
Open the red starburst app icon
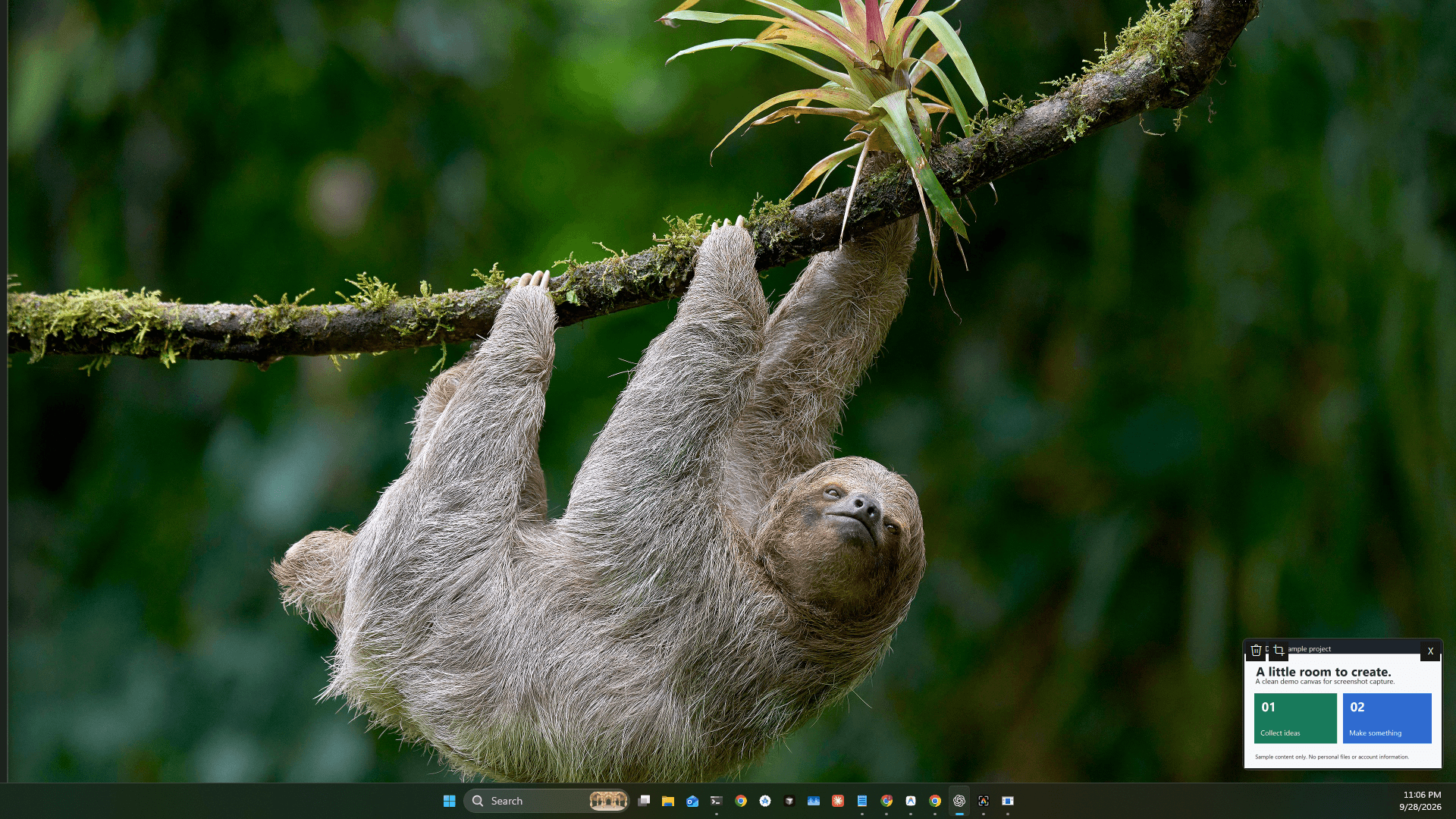[x=838, y=801]
